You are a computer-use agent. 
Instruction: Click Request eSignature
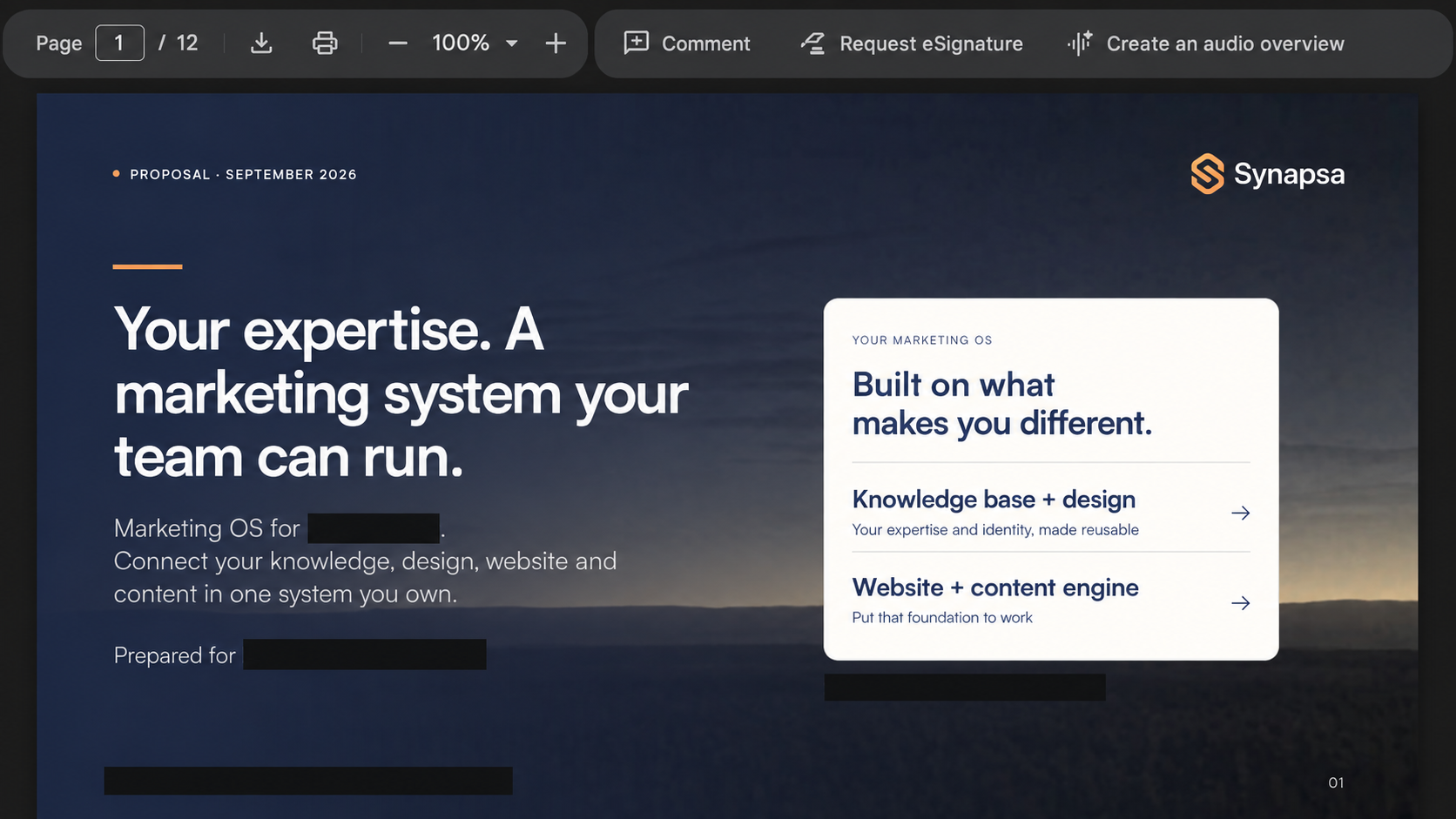tap(912, 43)
